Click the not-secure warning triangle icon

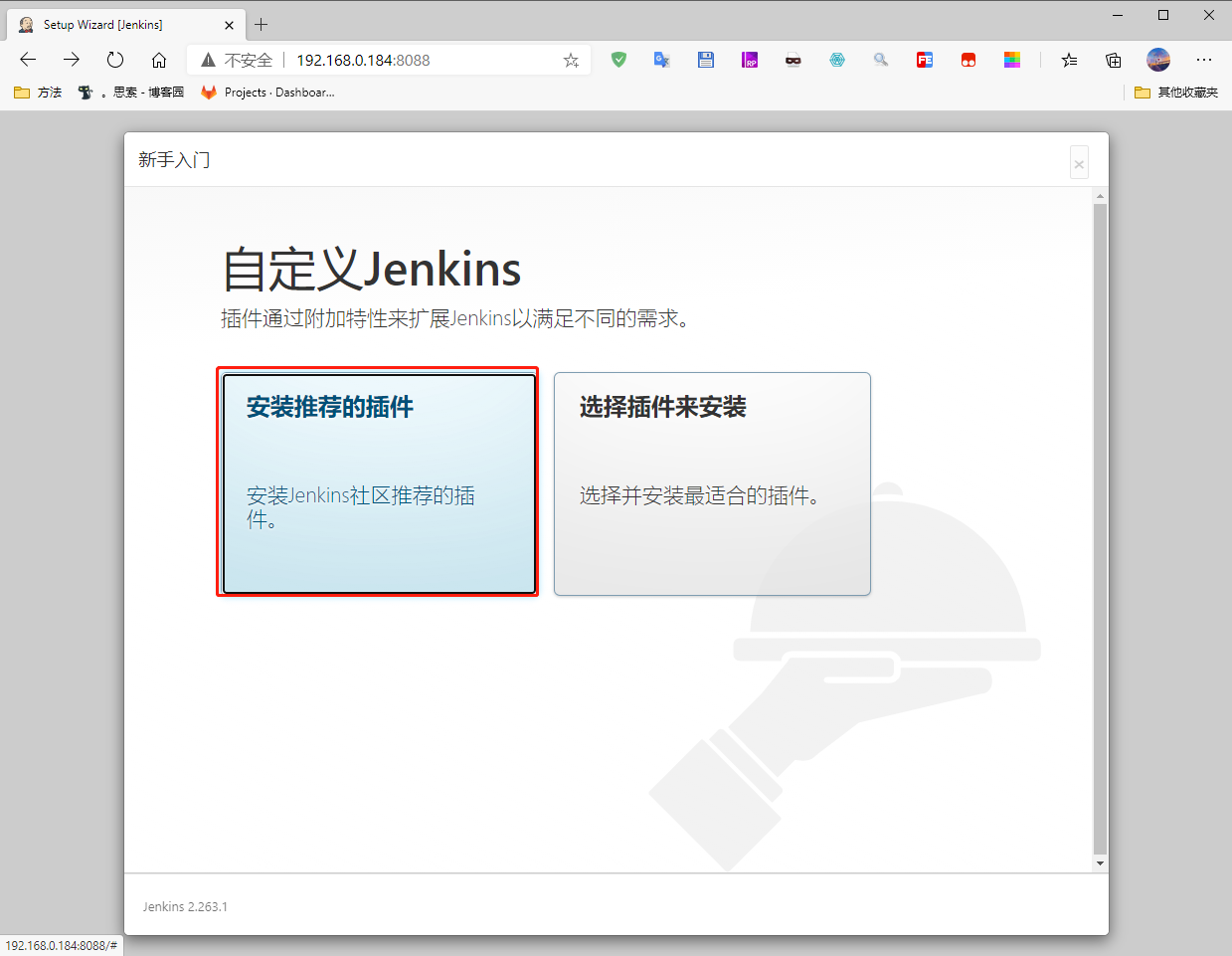pyautogui.click(x=208, y=60)
